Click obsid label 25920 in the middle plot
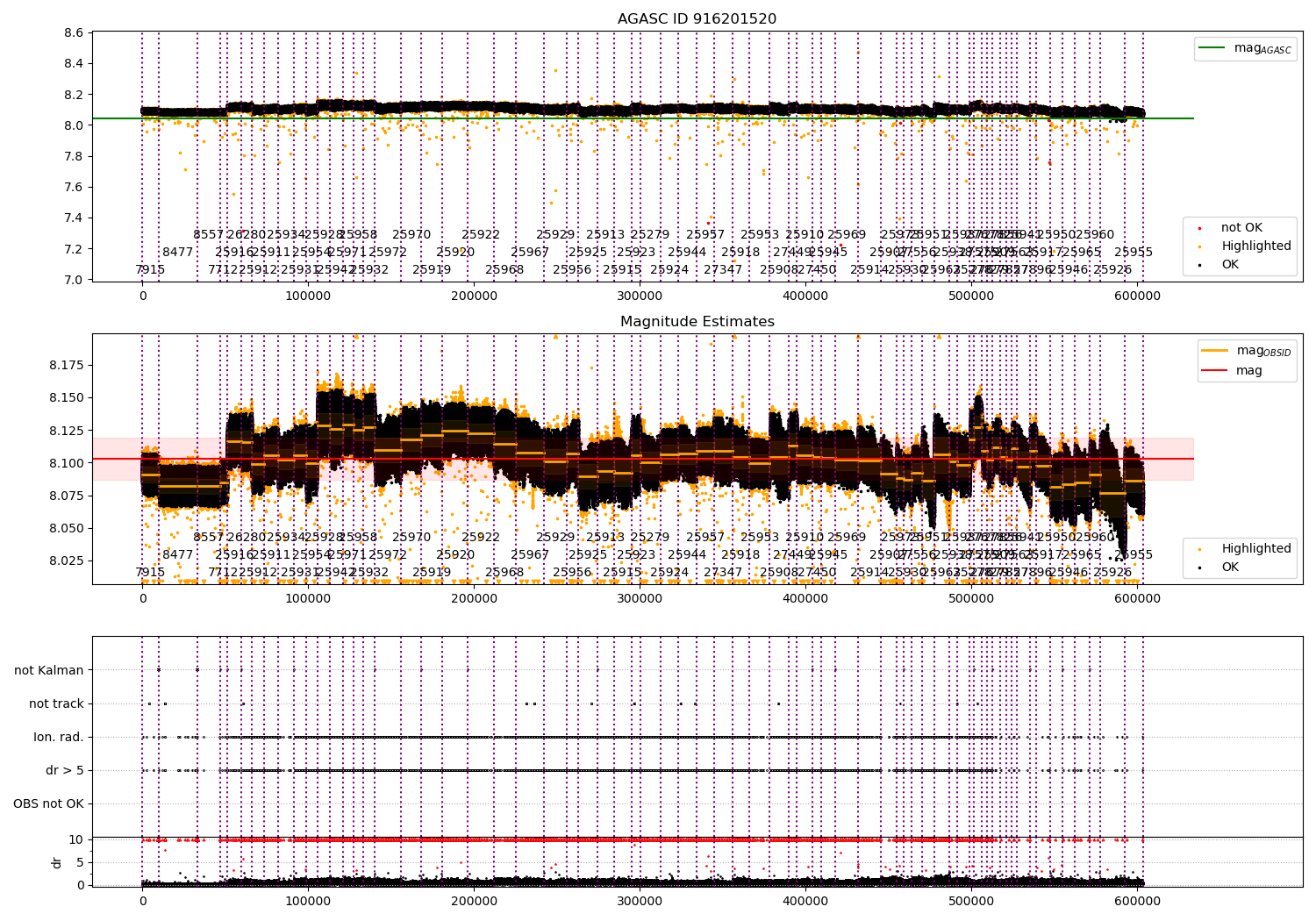The image size is (1316, 921). point(455,554)
